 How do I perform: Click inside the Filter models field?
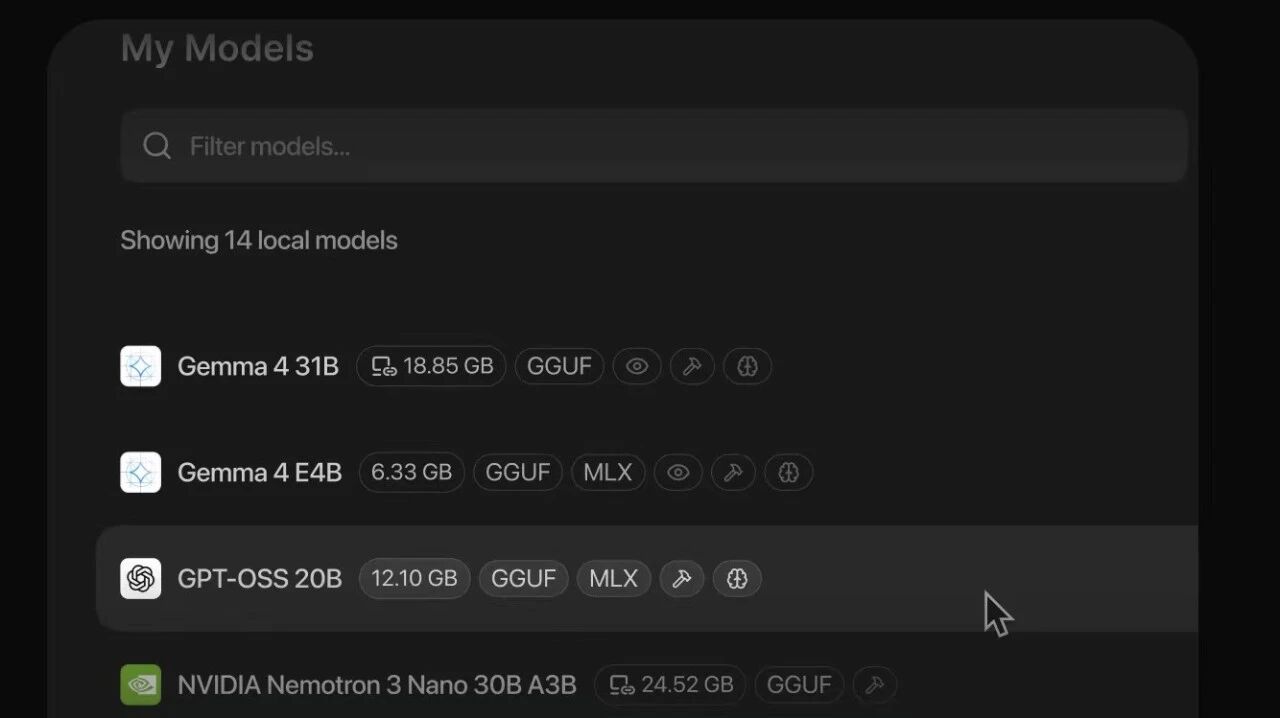click(x=654, y=146)
